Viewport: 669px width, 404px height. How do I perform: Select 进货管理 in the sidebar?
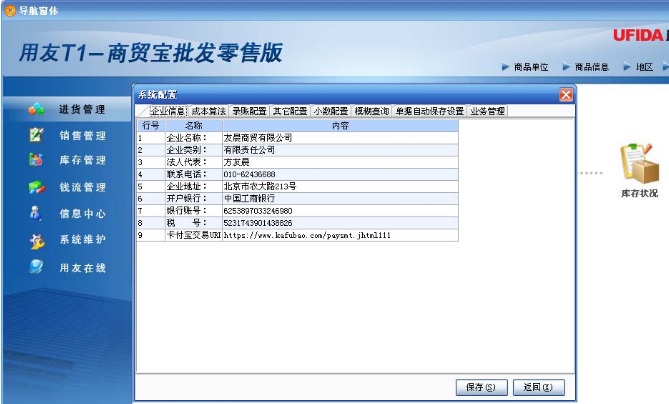pyautogui.click(x=82, y=110)
